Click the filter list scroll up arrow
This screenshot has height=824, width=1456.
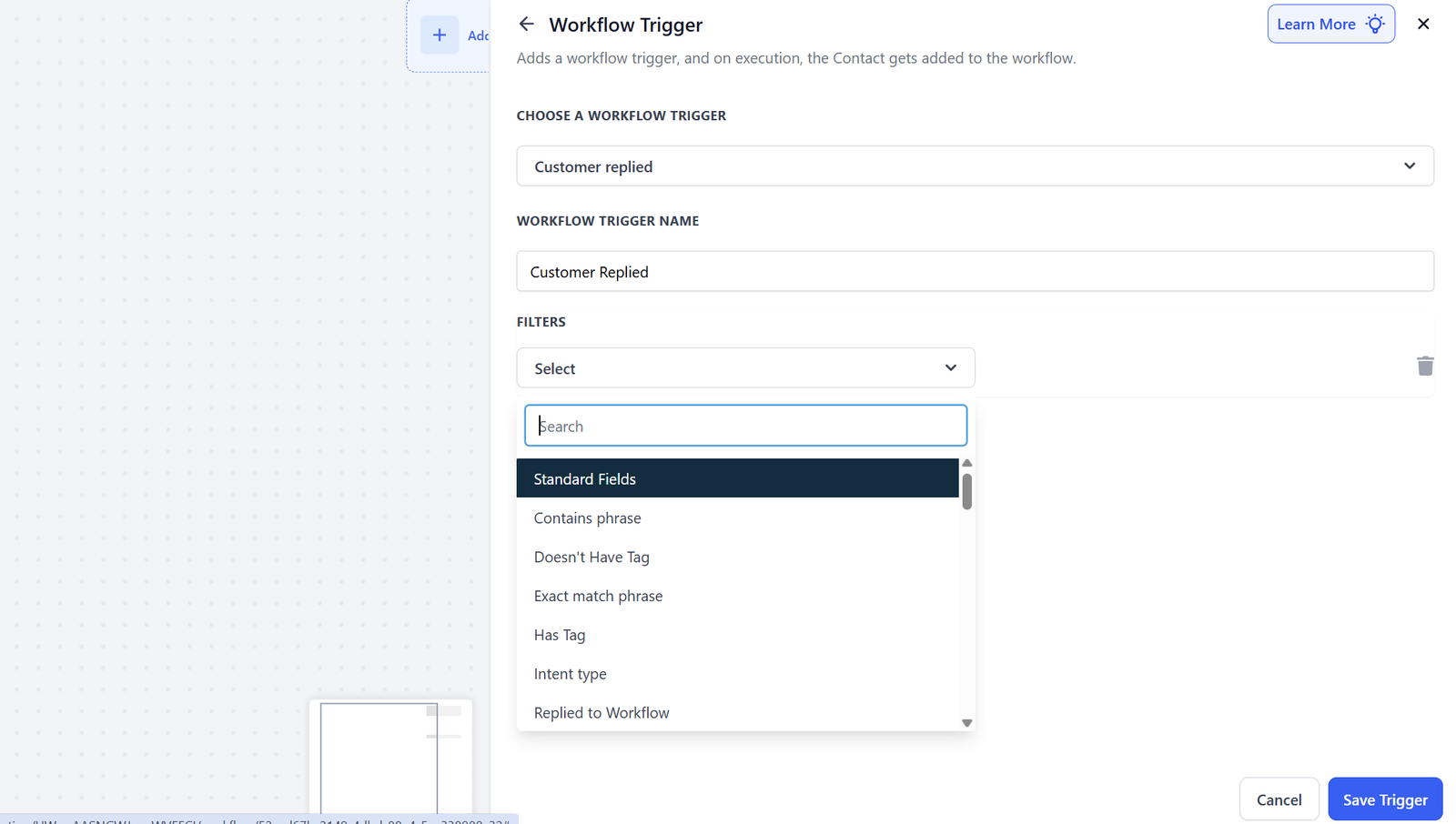pyautogui.click(x=966, y=464)
